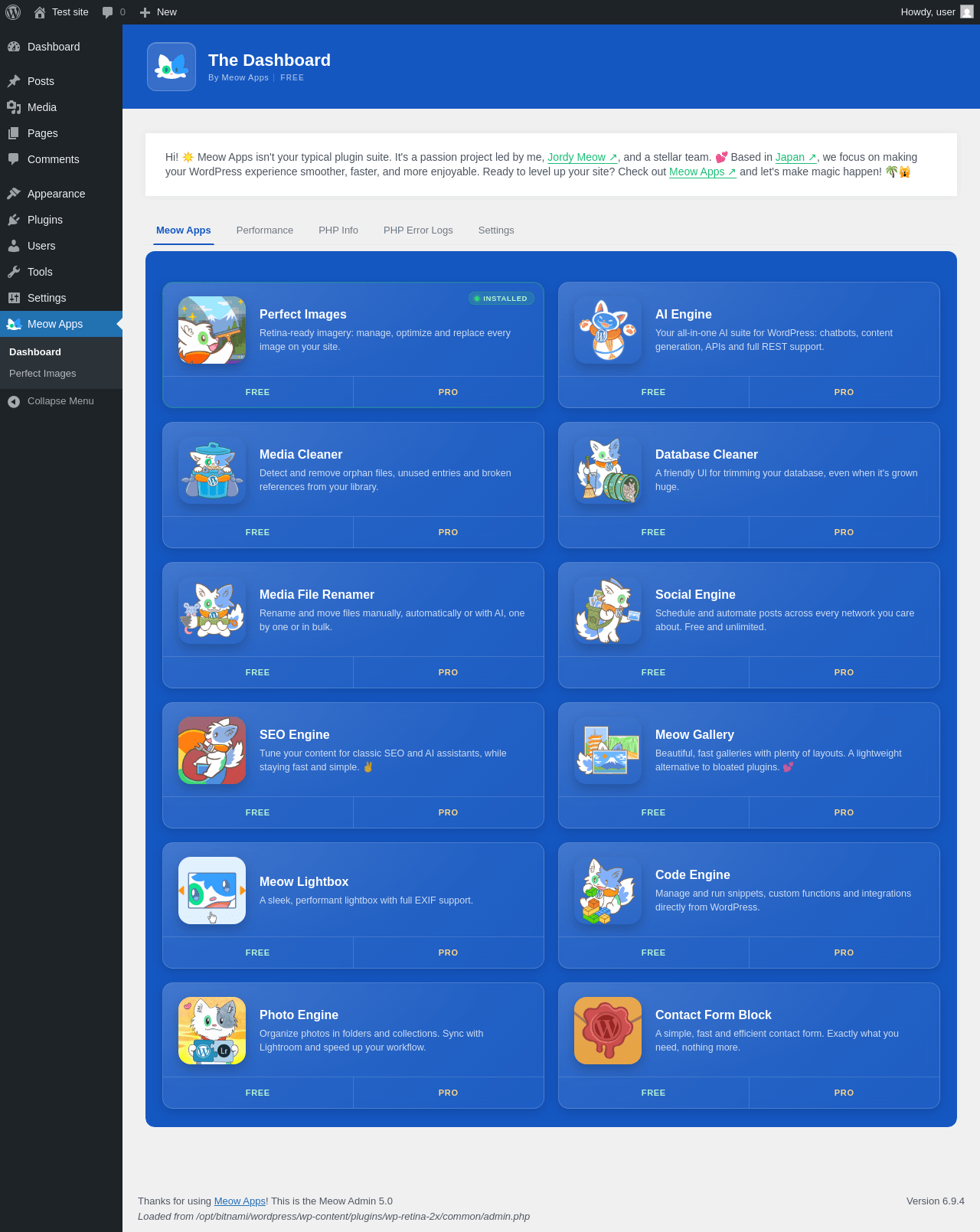Click the INSTALLED badge on Perfect Images
This screenshot has width=980, height=1232.
point(501,299)
